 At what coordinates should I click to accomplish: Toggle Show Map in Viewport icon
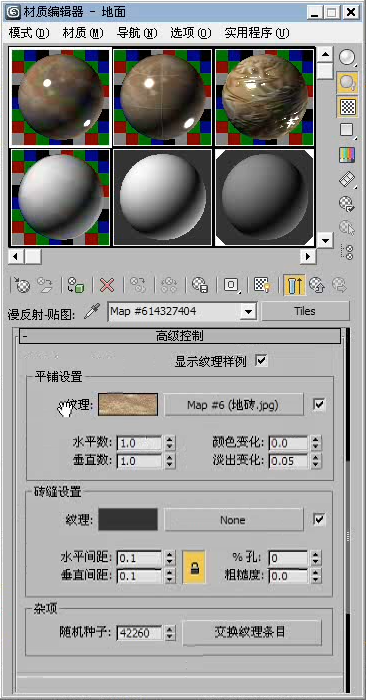[262, 285]
